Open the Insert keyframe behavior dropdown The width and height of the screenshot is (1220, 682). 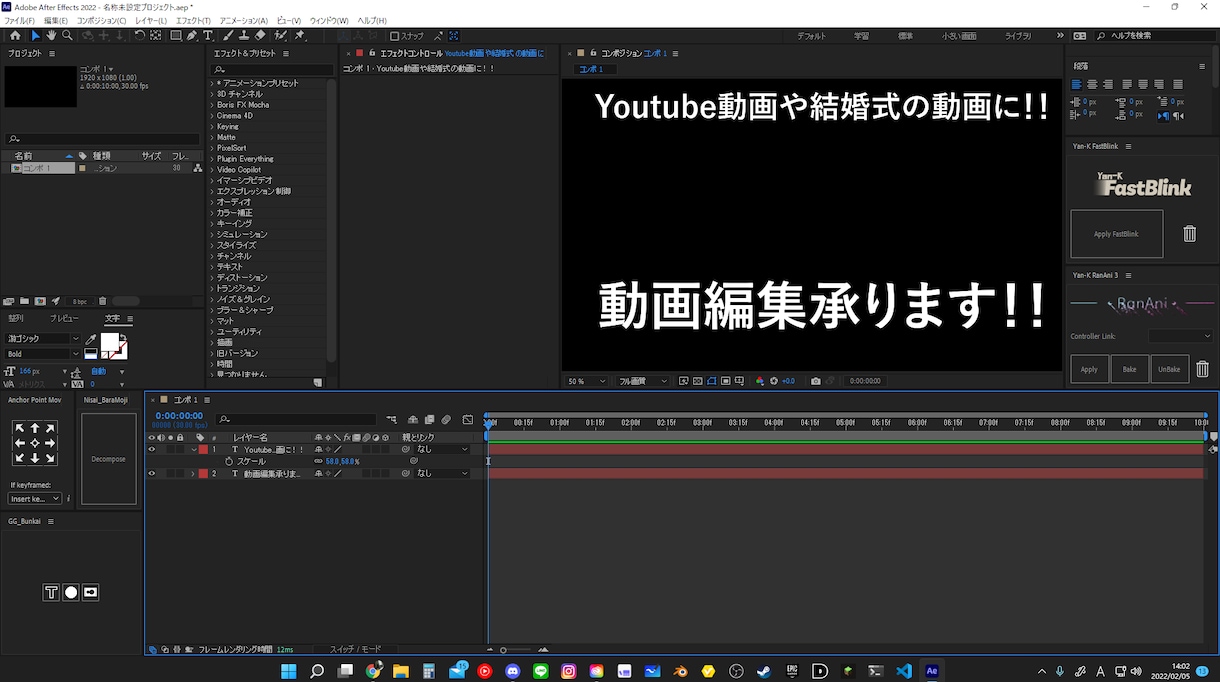[x=35, y=498]
